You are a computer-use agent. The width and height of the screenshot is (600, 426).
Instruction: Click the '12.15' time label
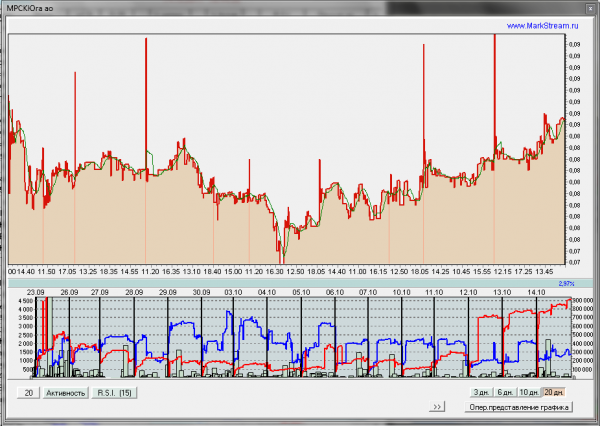pyautogui.click(x=503, y=272)
